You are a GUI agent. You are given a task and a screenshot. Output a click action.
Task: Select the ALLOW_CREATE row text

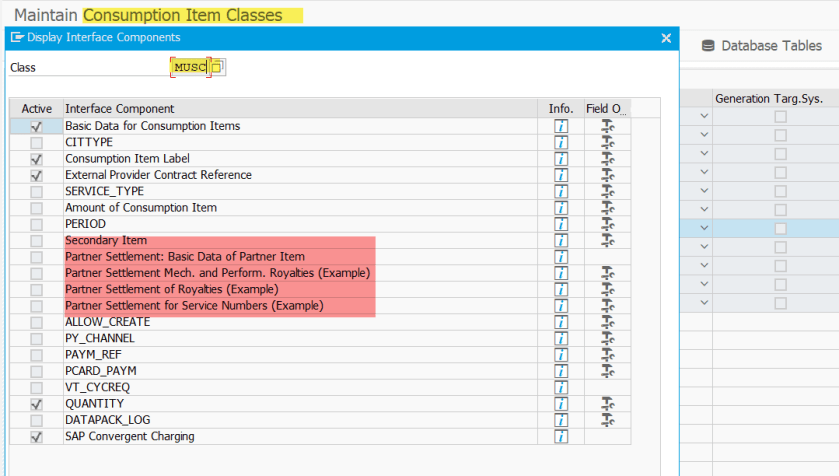coord(108,323)
